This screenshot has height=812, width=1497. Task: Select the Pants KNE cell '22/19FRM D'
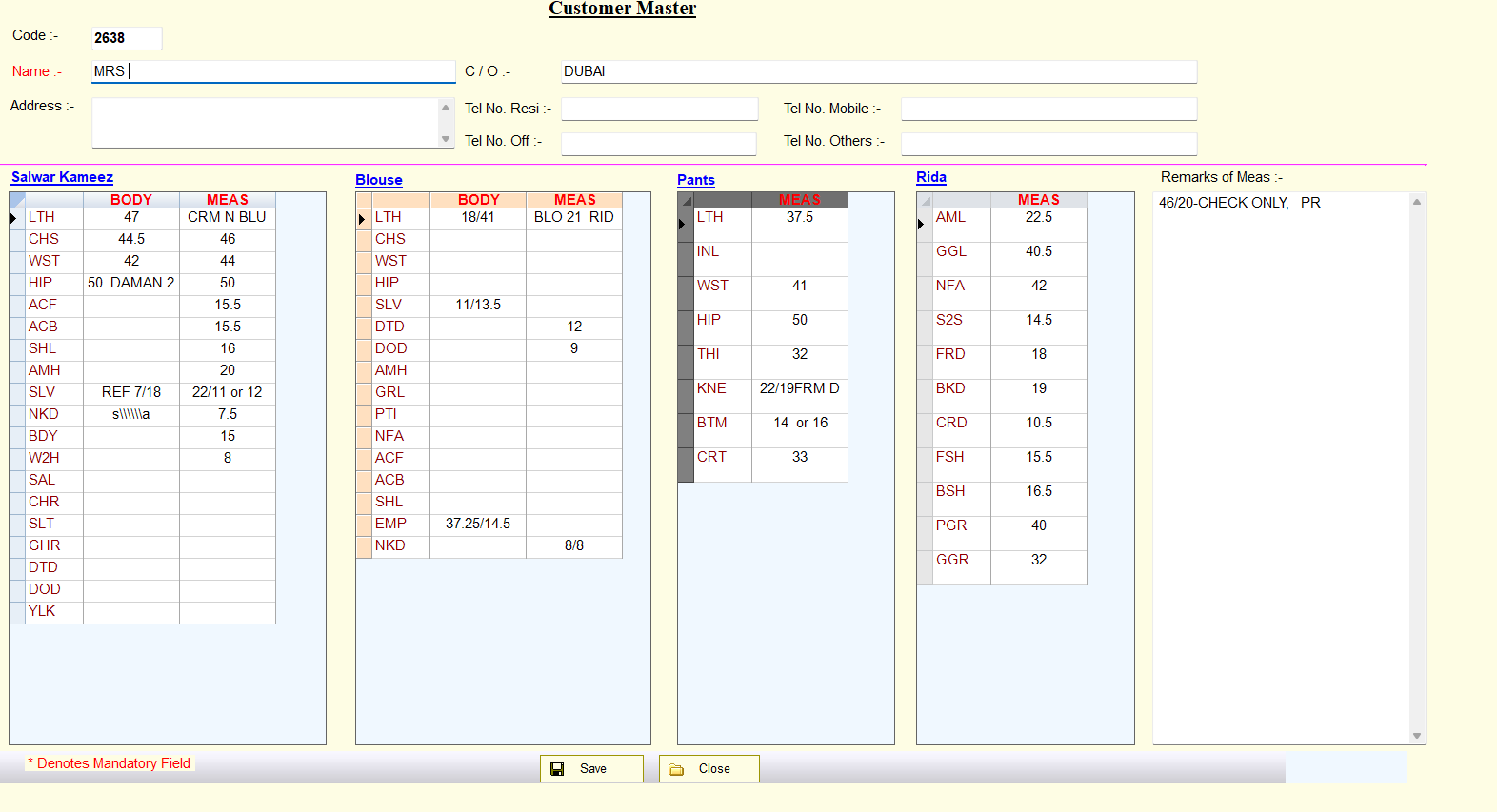(800, 397)
